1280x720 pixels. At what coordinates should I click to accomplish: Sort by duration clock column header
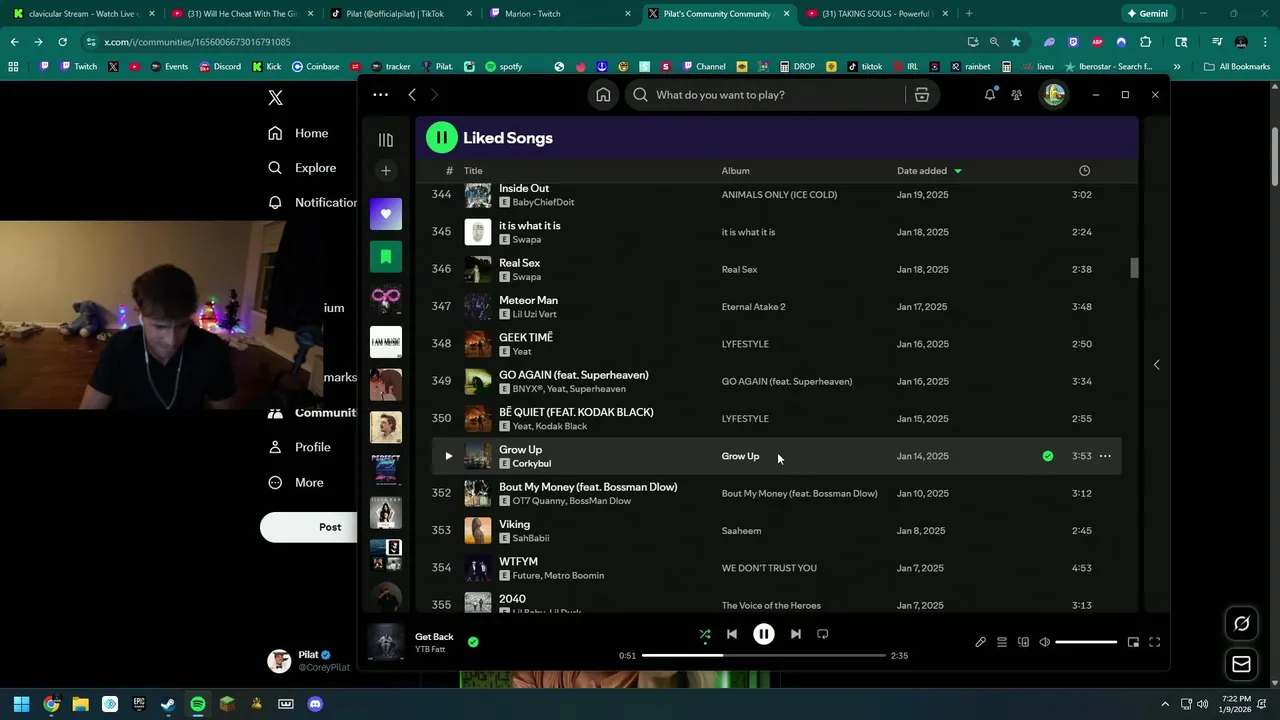1084,171
